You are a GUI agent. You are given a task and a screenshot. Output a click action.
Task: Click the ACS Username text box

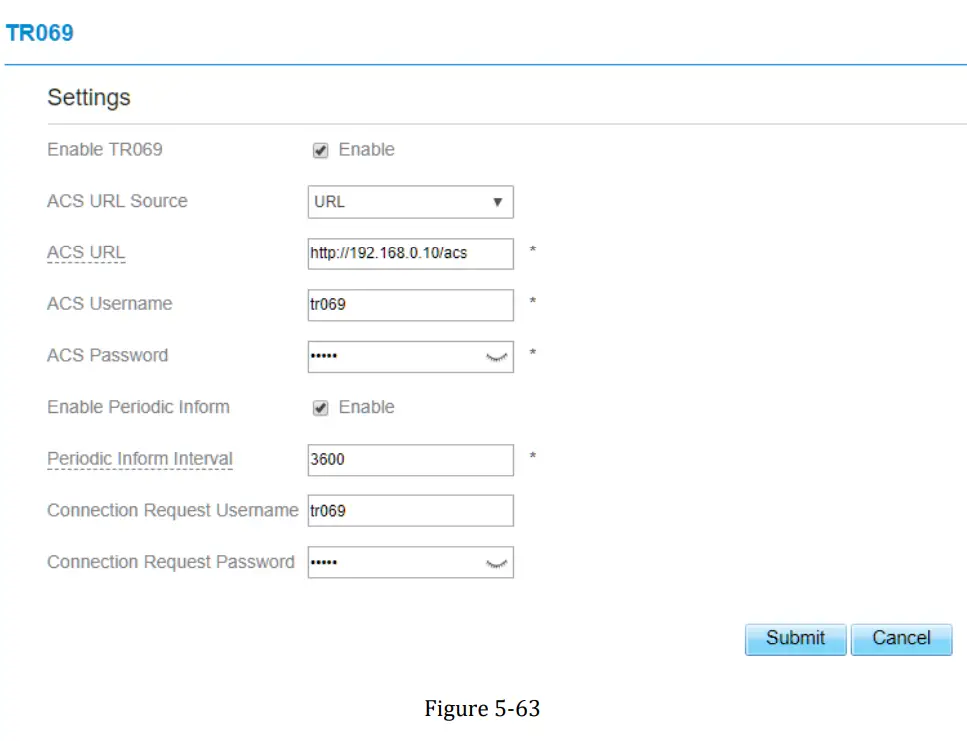click(x=410, y=305)
